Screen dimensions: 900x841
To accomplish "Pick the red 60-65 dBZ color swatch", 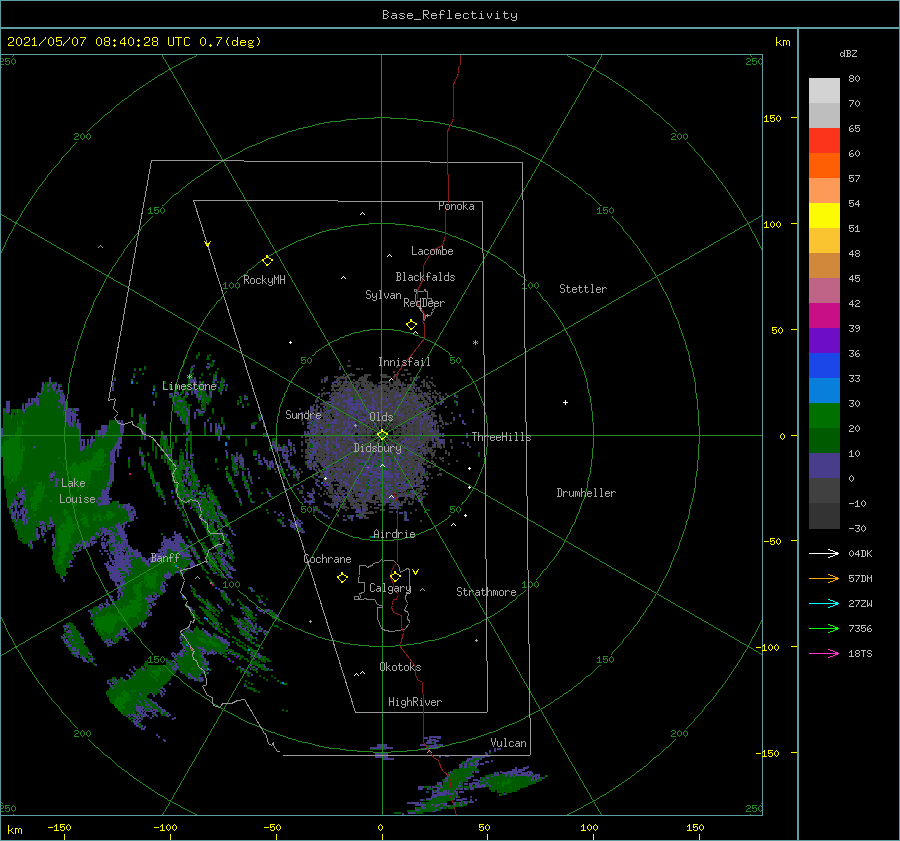I will (824, 140).
